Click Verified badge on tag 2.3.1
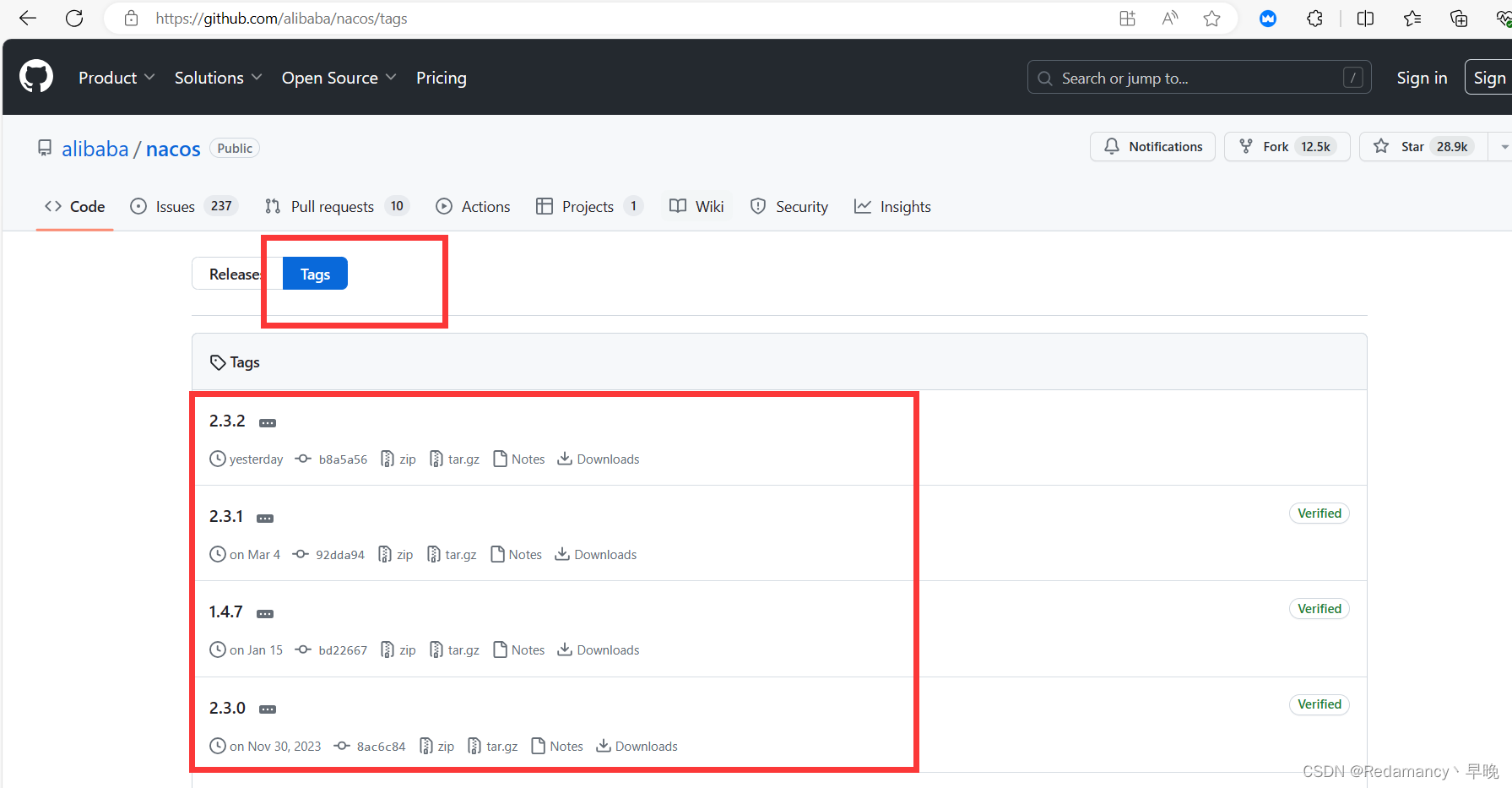The height and width of the screenshot is (788, 1512). click(x=1319, y=514)
